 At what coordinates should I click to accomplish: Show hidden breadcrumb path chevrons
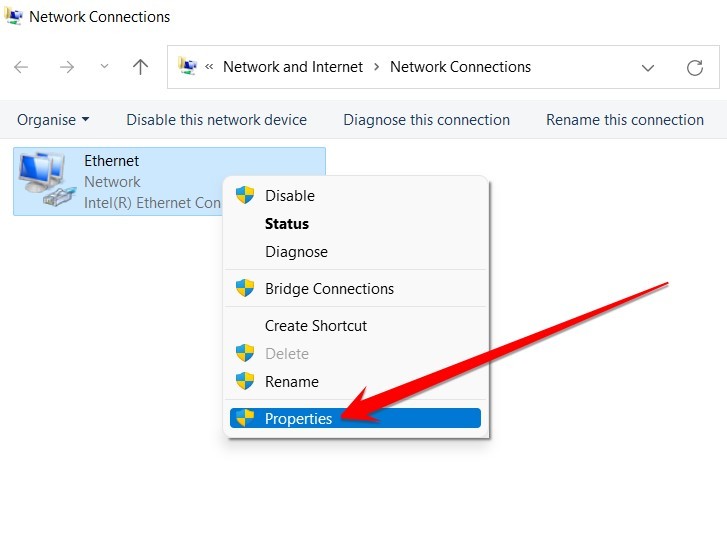click(209, 67)
